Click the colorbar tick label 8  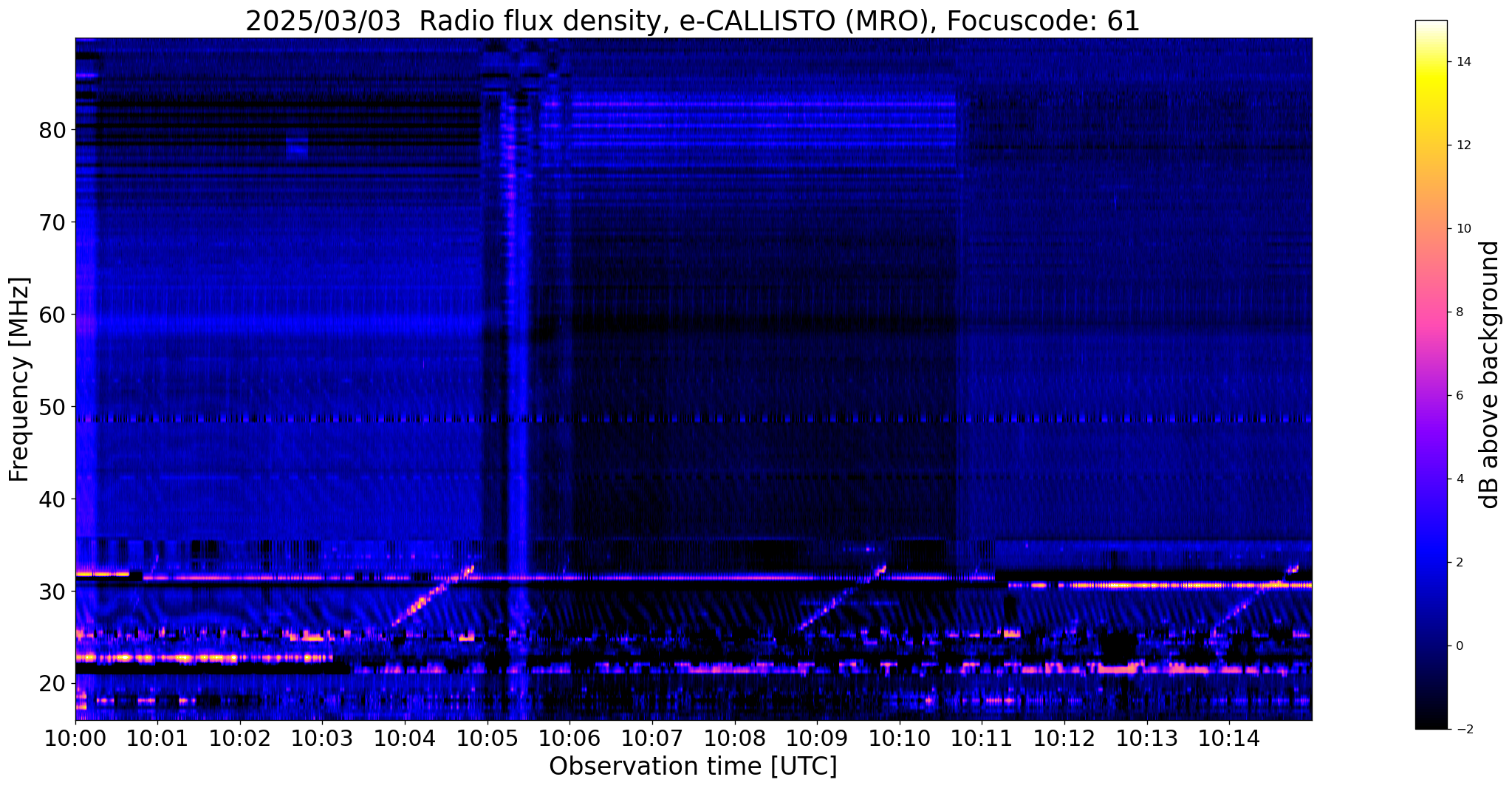point(1459,312)
